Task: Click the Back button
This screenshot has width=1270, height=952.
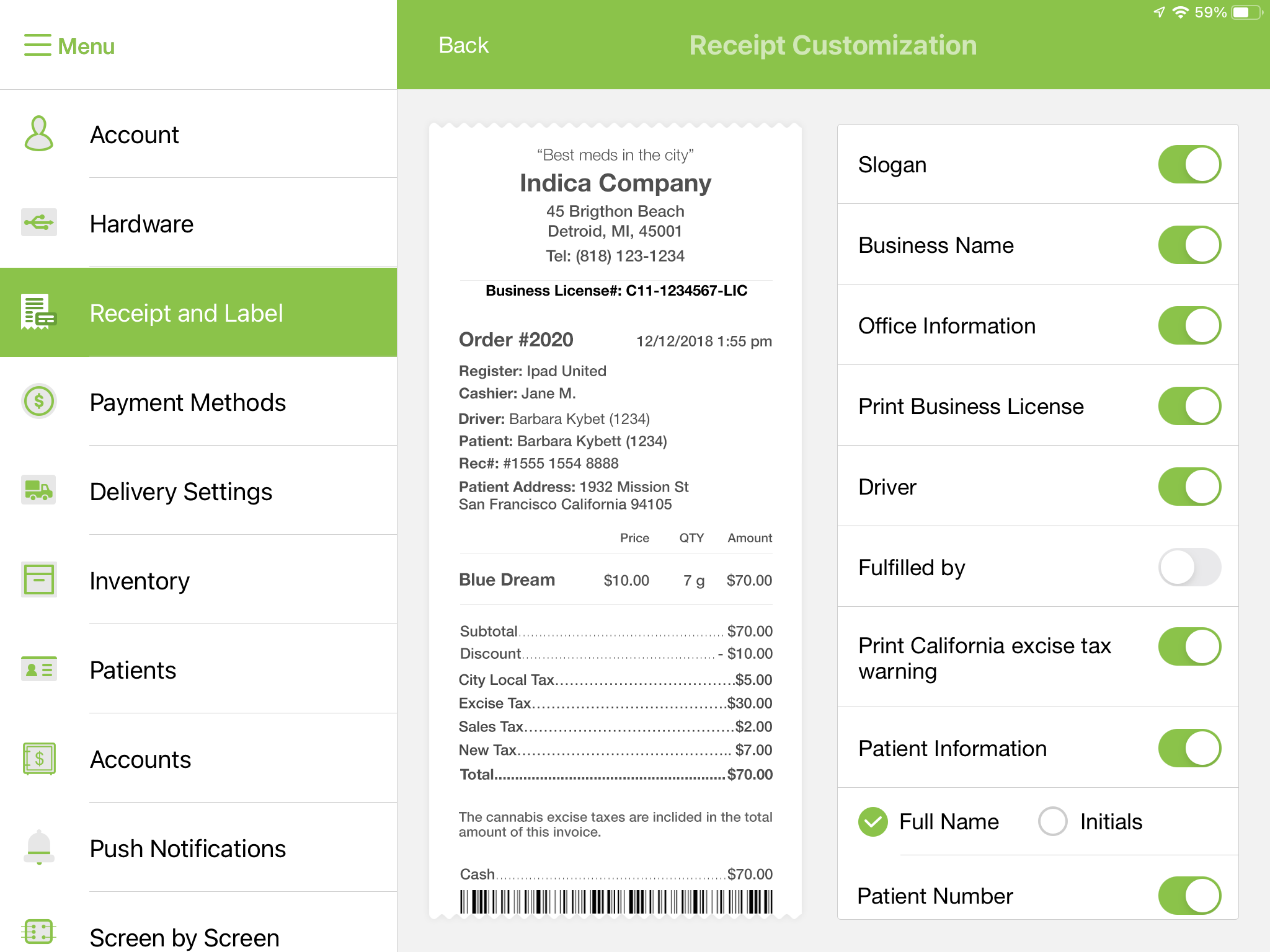Action: pyautogui.click(x=463, y=45)
